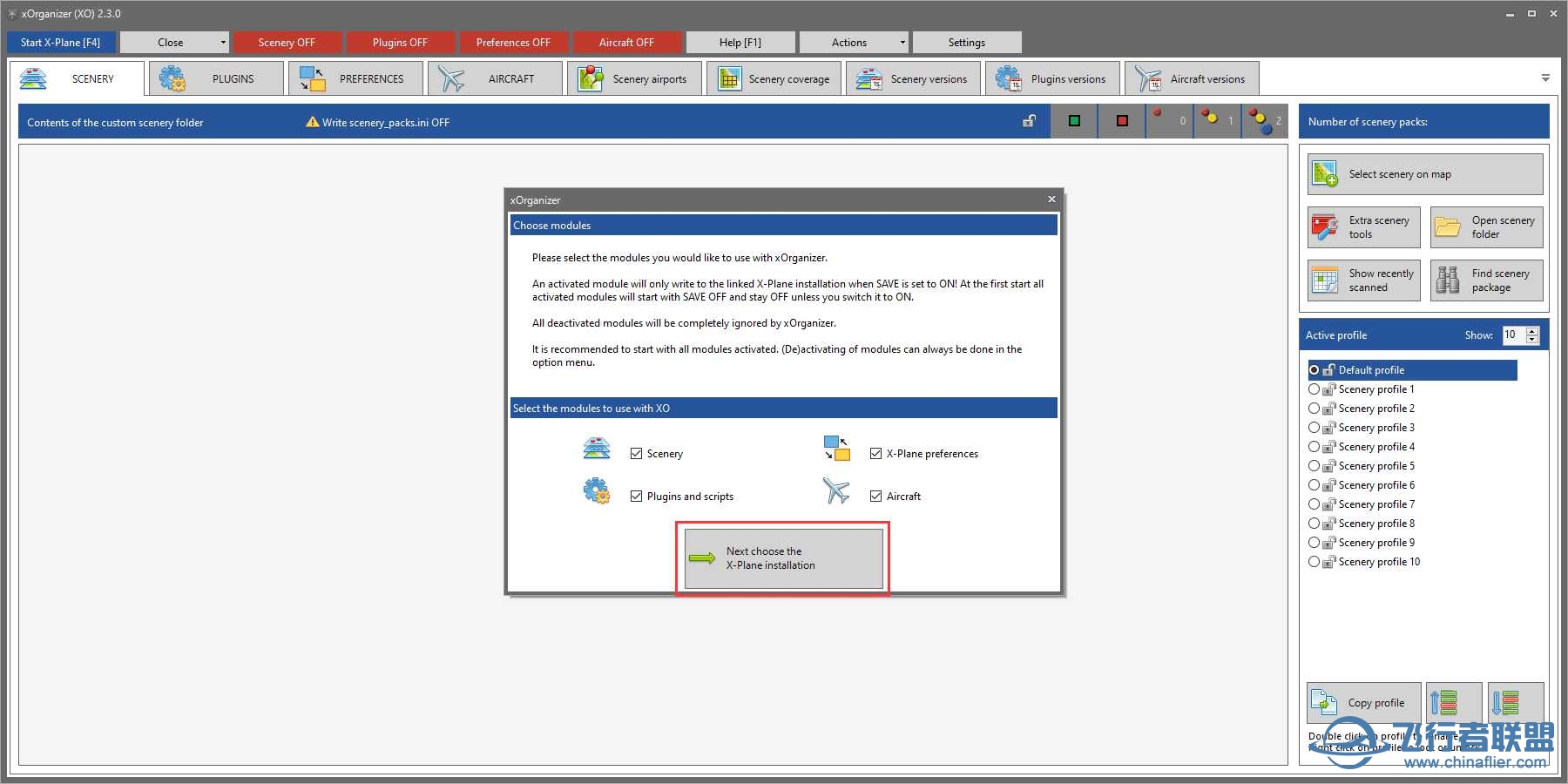The height and width of the screenshot is (784, 1568).
Task: Open the Actions dropdown arrow
Action: pos(902,42)
